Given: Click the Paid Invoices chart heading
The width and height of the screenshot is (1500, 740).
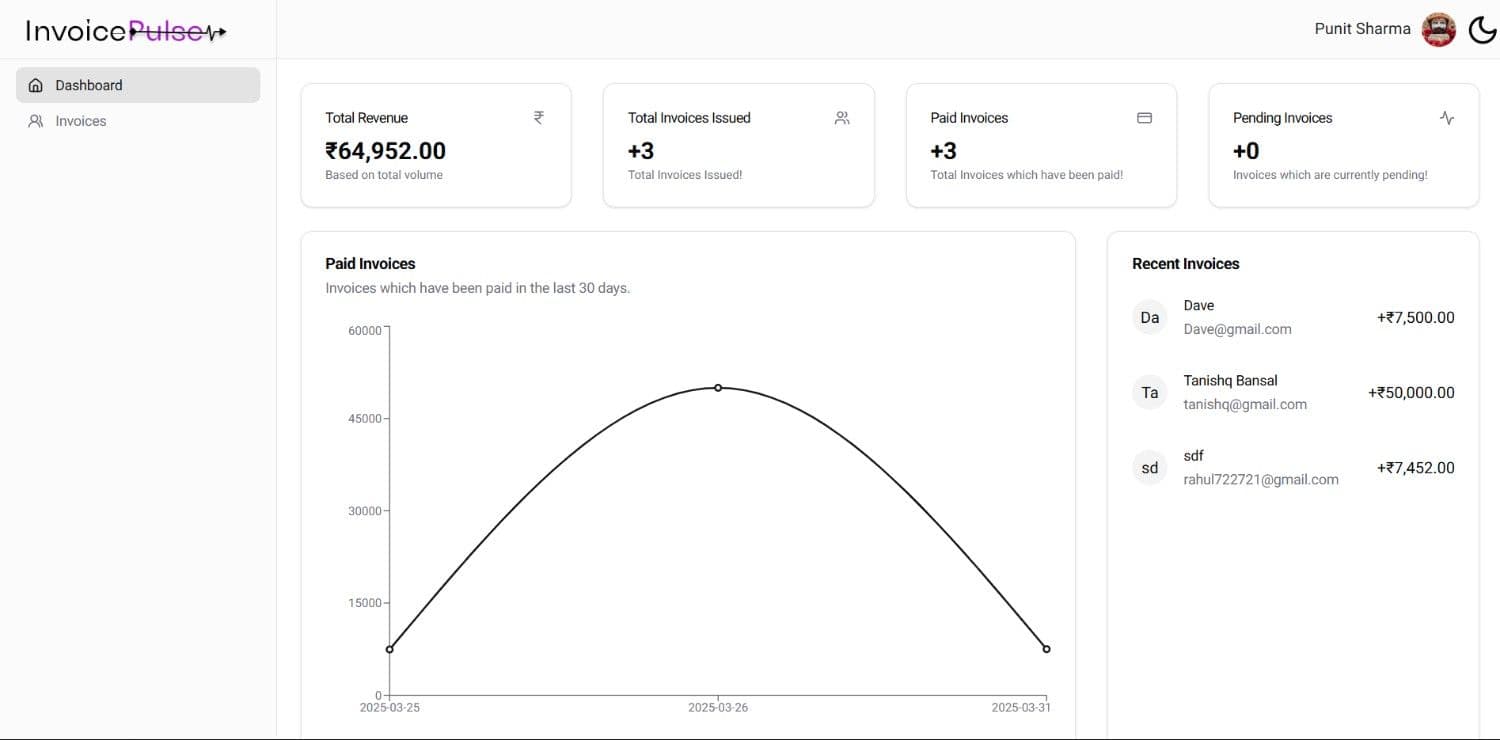Looking at the screenshot, I should pyautogui.click(x=370, y=264).
